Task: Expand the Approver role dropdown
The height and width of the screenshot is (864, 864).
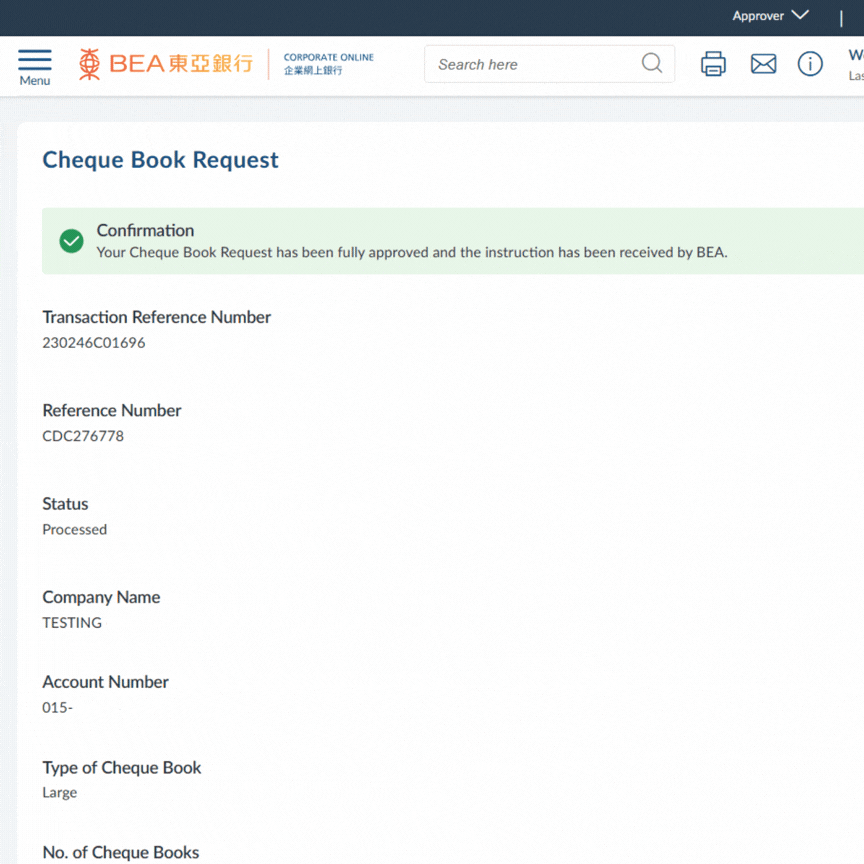Action: tap(770, 16)
